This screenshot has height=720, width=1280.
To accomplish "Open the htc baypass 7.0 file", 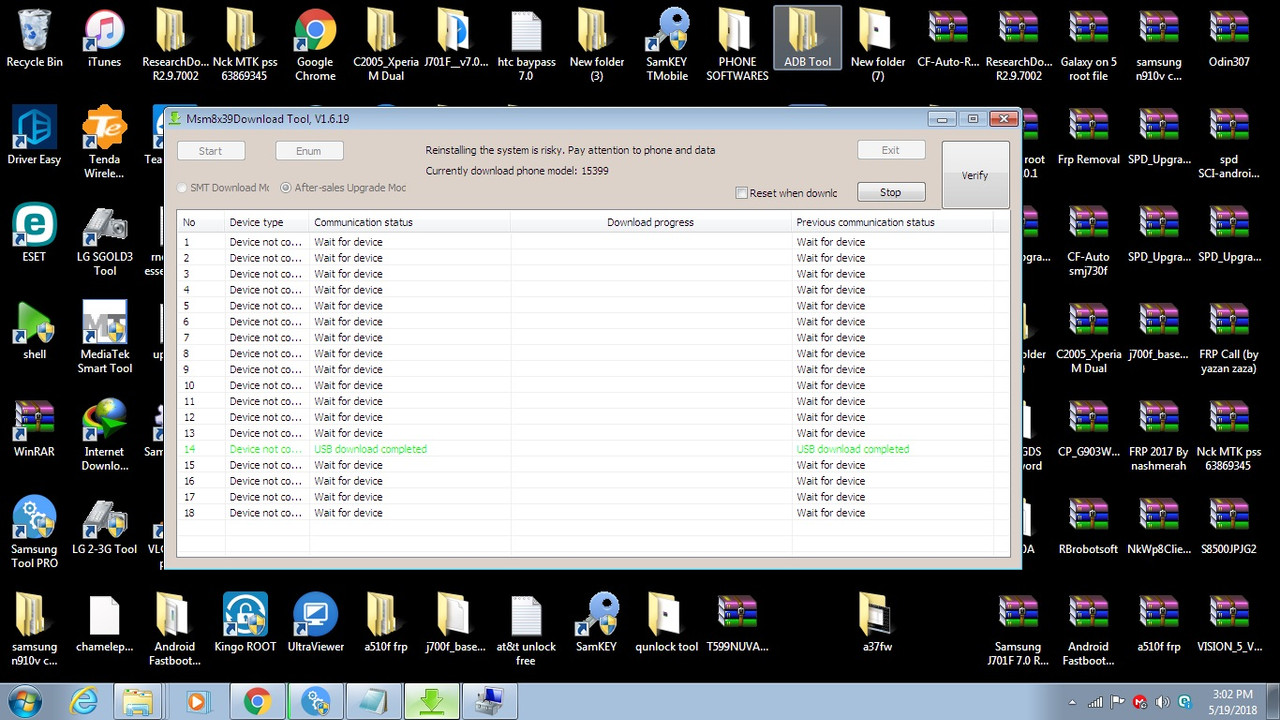I will tap(526, 45).
